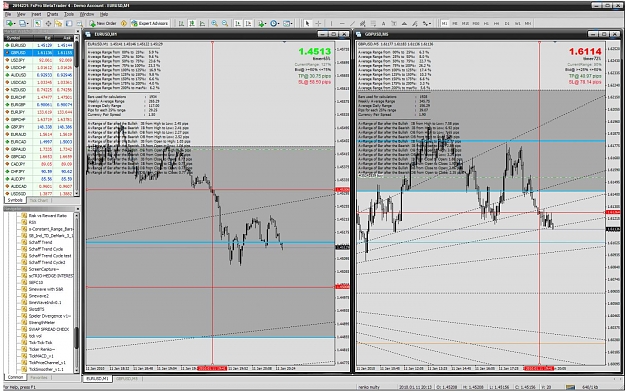625x392 pixels.
Task: Switch to the EURUSD,M1 chart tab
Action: coord(97,378)
